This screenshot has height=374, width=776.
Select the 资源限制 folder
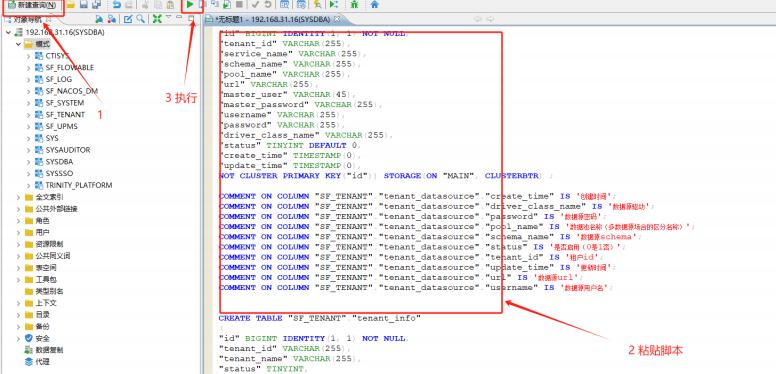point(49,244)
